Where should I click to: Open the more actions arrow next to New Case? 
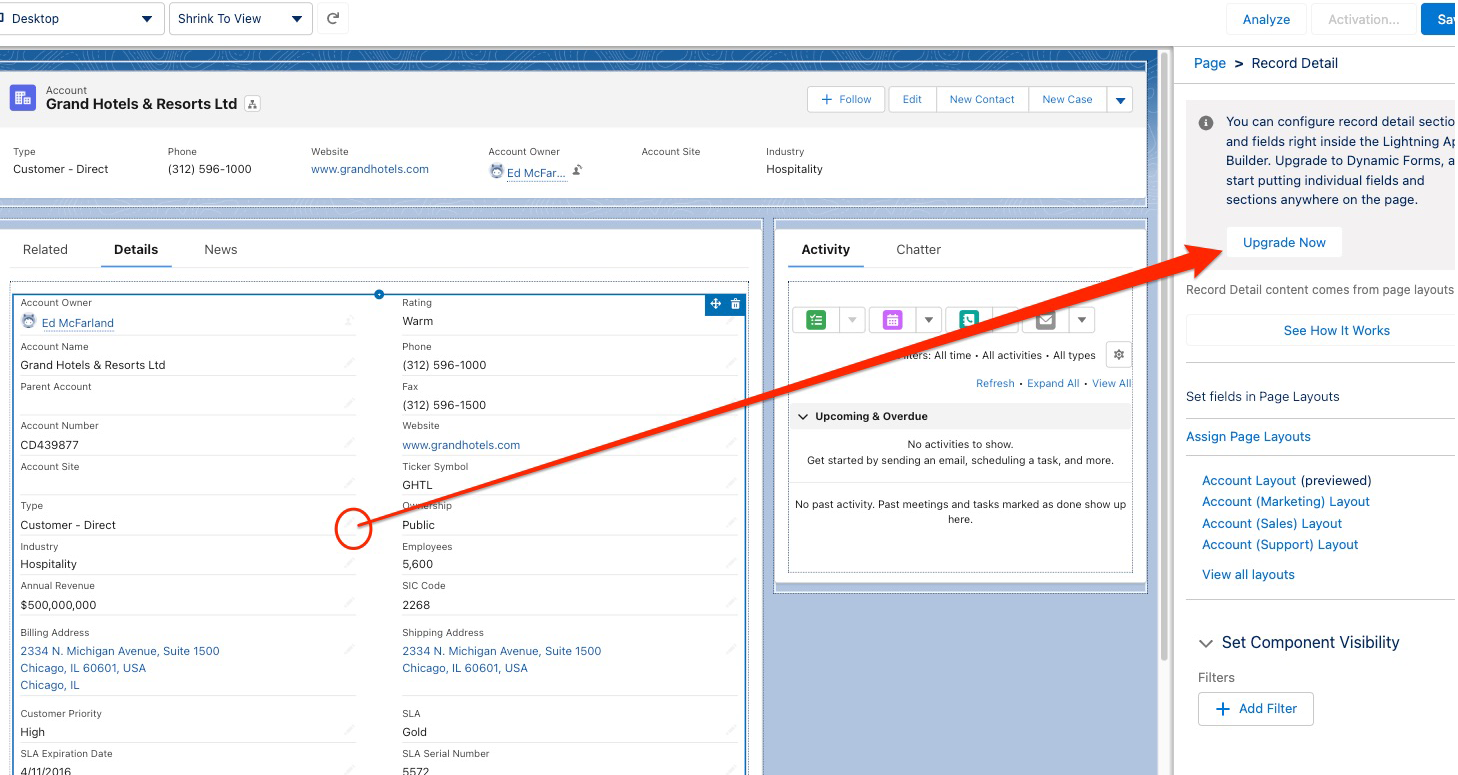[1120, 100]
